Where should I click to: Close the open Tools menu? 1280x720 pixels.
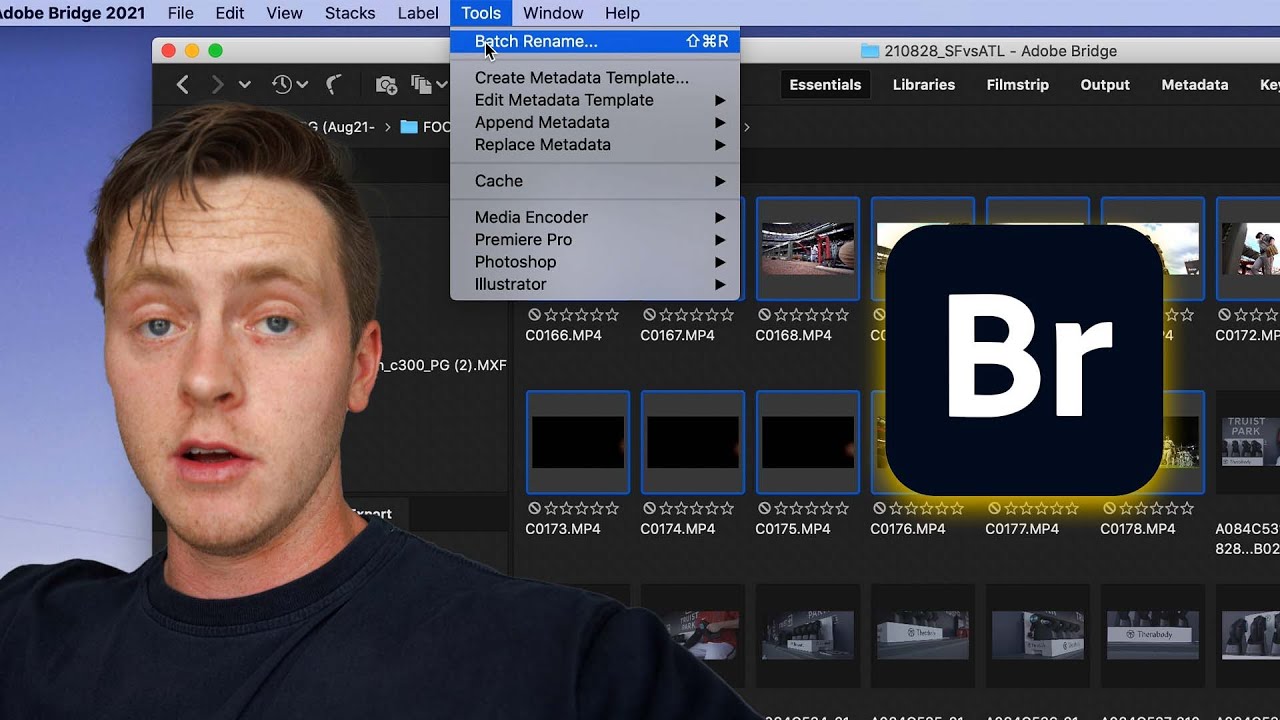pyautogui.click(x=481, y=13)
